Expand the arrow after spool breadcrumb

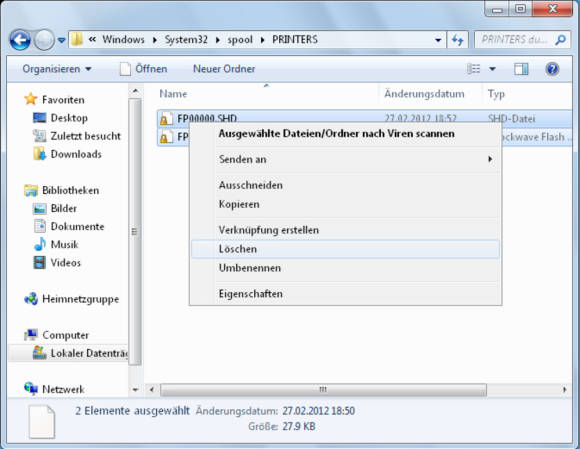[263, 40]
